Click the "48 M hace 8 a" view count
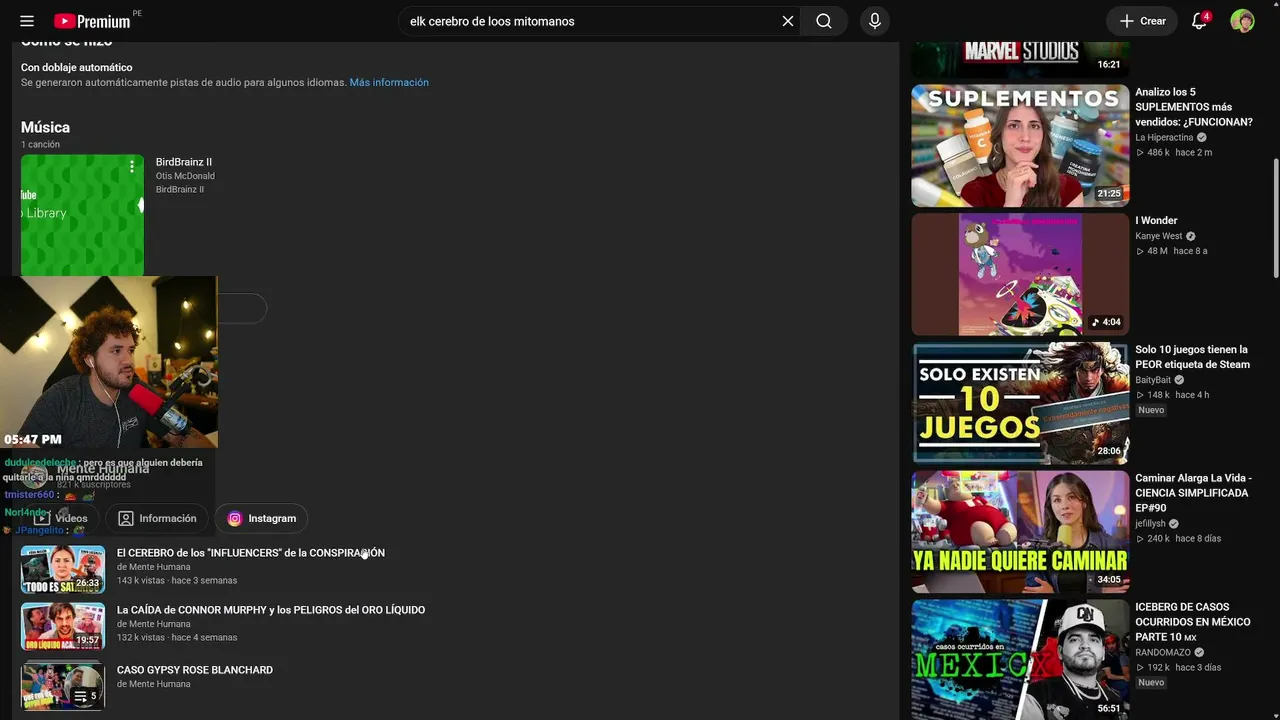 (1171, 251)
